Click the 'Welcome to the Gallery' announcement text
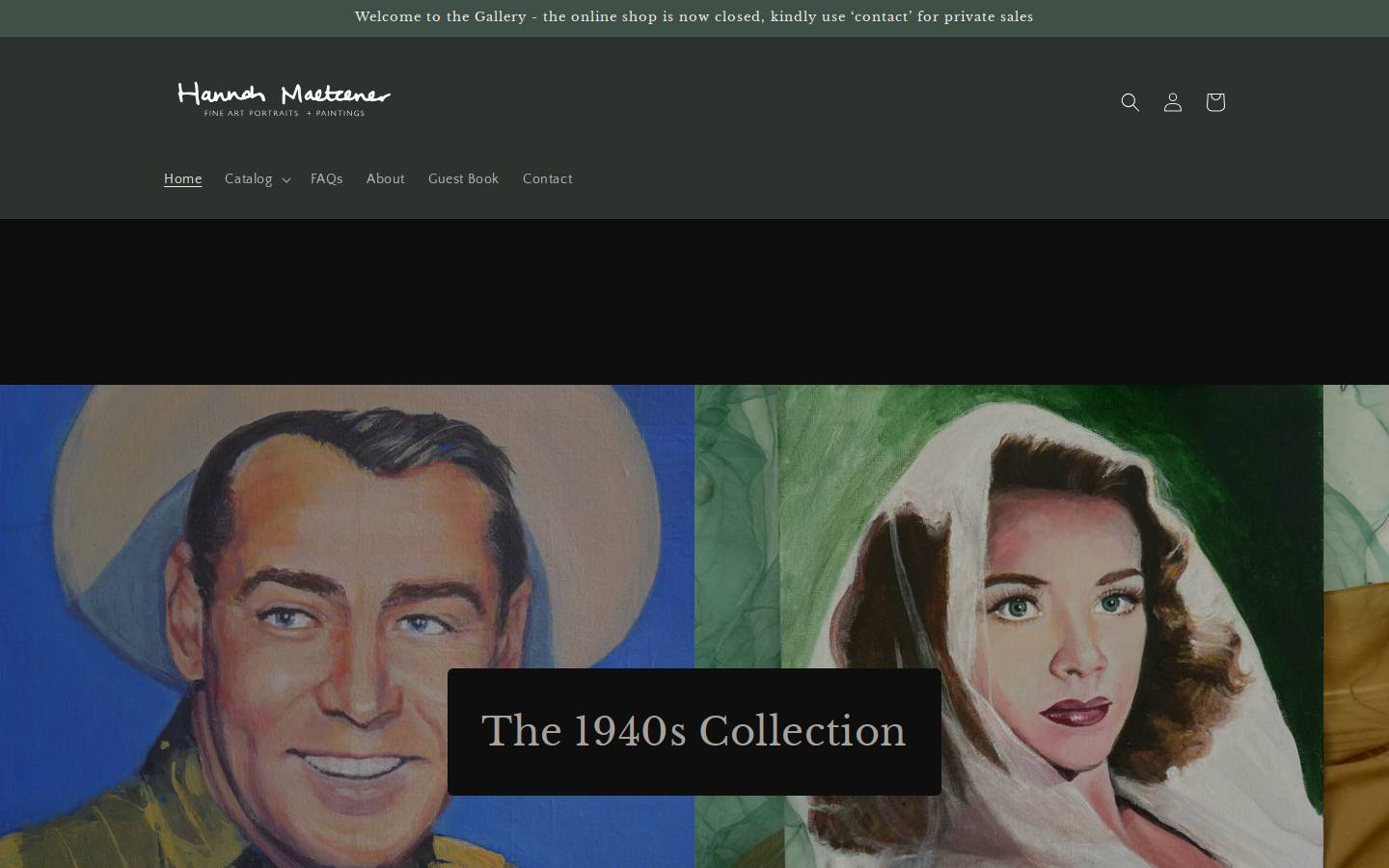 [694, 17]
